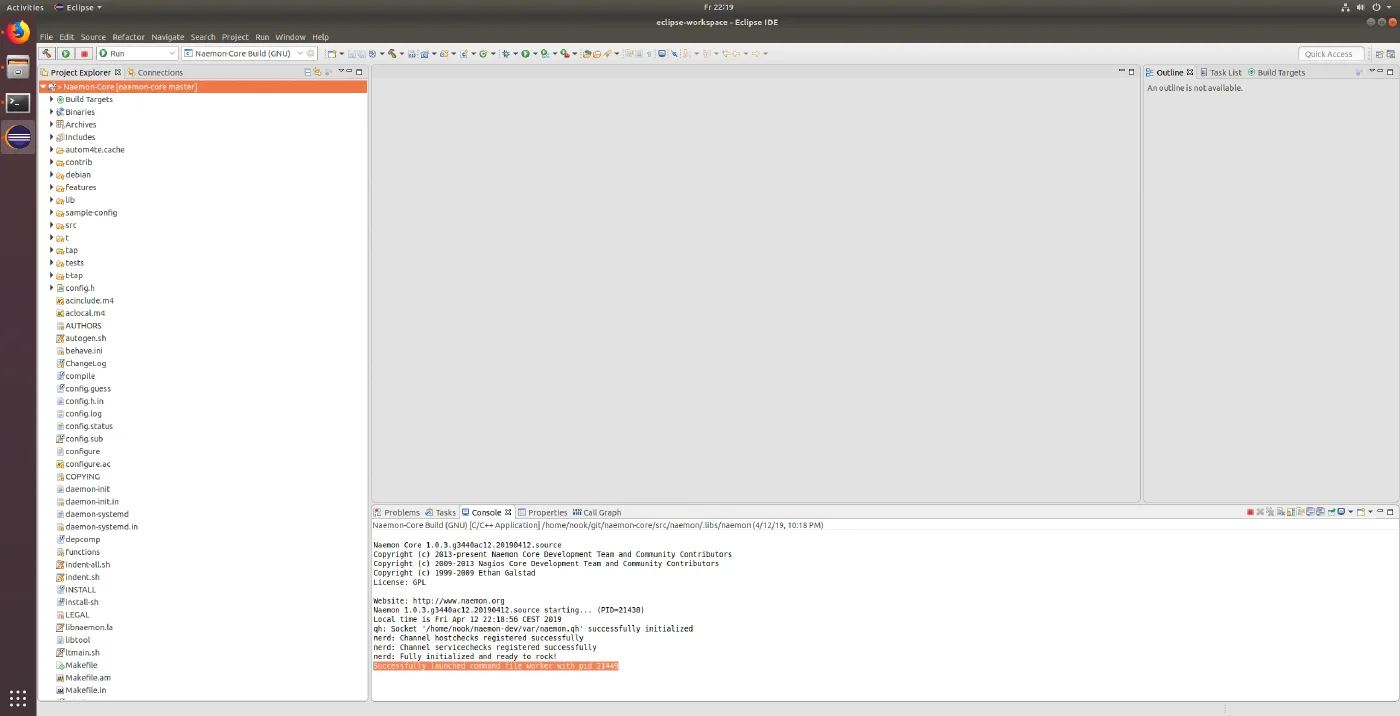Viewport: 1400px width, 716px height.
Task: Toggle Link with Editor in Project Explorer
Action: pyautogui.click(x=318, y=72)
